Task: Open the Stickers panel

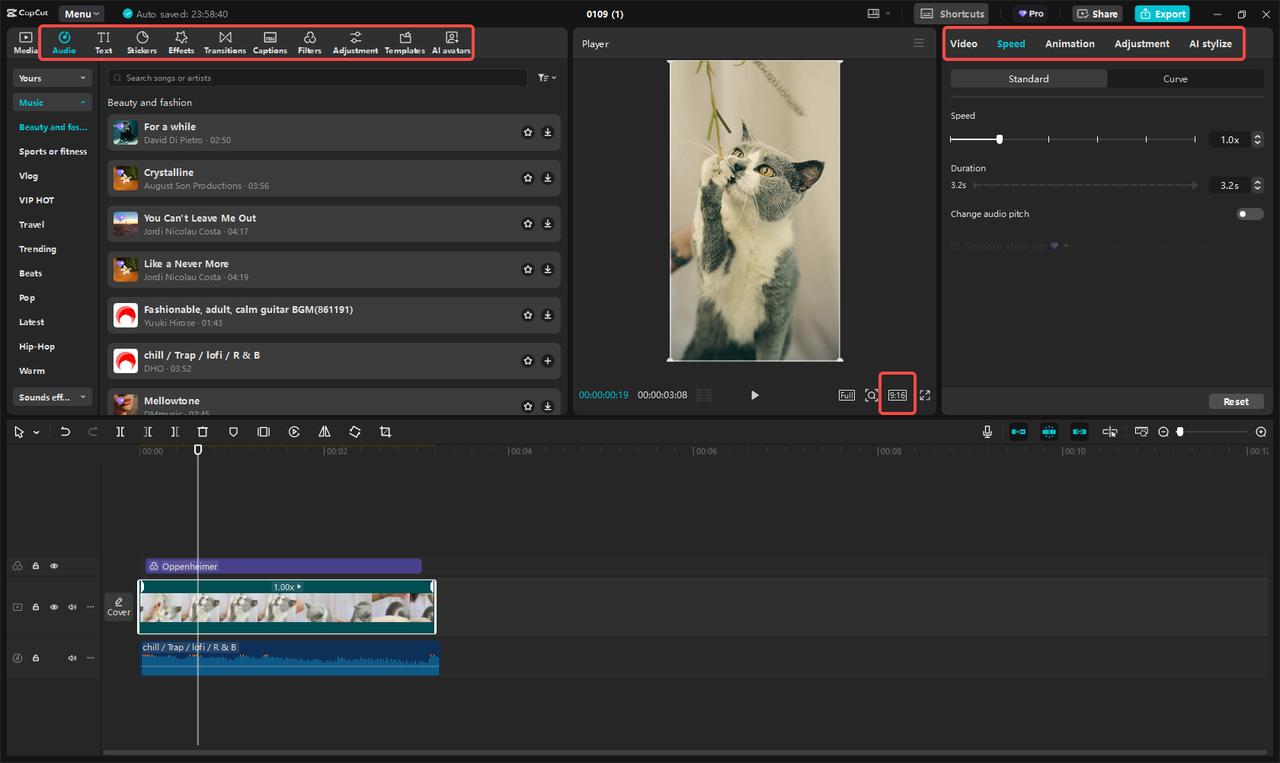Action: (141, 42)
